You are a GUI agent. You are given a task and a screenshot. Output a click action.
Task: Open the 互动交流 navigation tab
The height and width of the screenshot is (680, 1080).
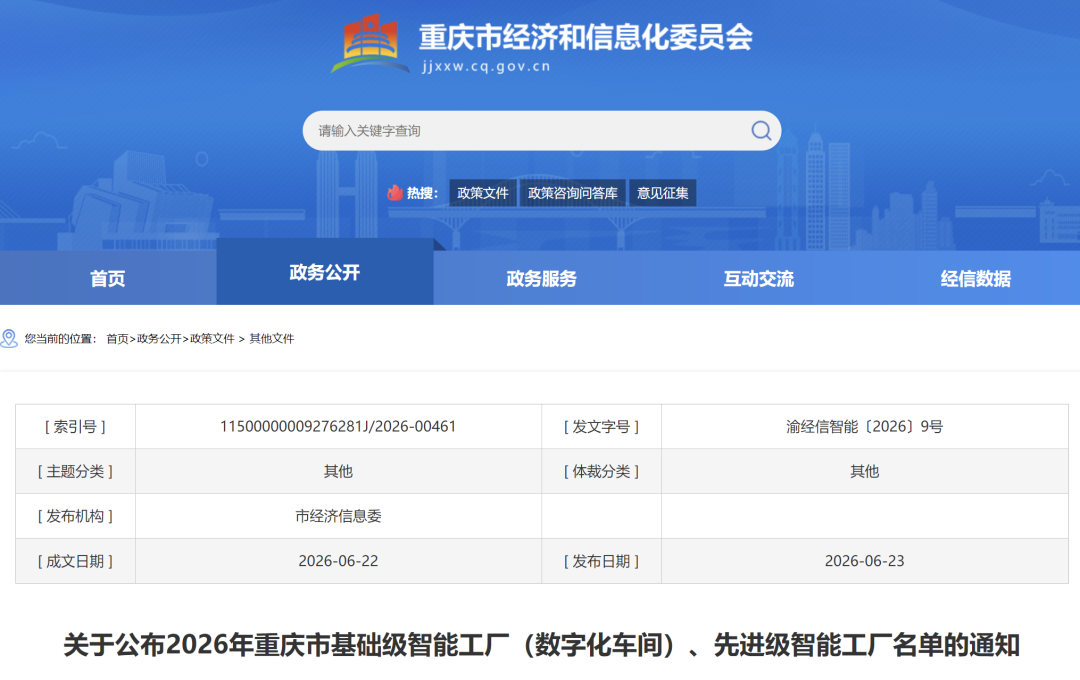(x=758, y=278)
